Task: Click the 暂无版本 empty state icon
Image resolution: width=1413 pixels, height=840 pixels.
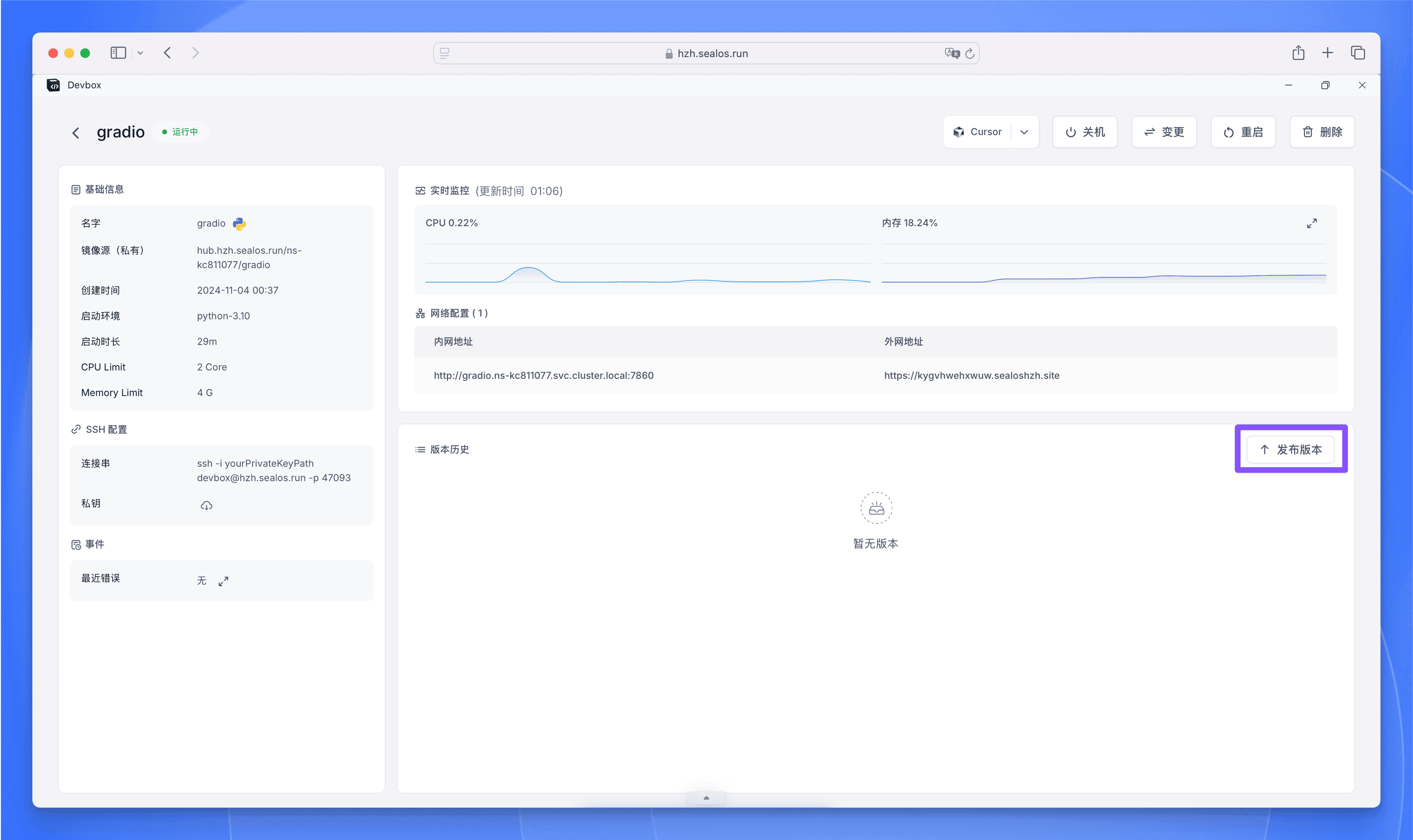Action: click(x=876, y=508)
